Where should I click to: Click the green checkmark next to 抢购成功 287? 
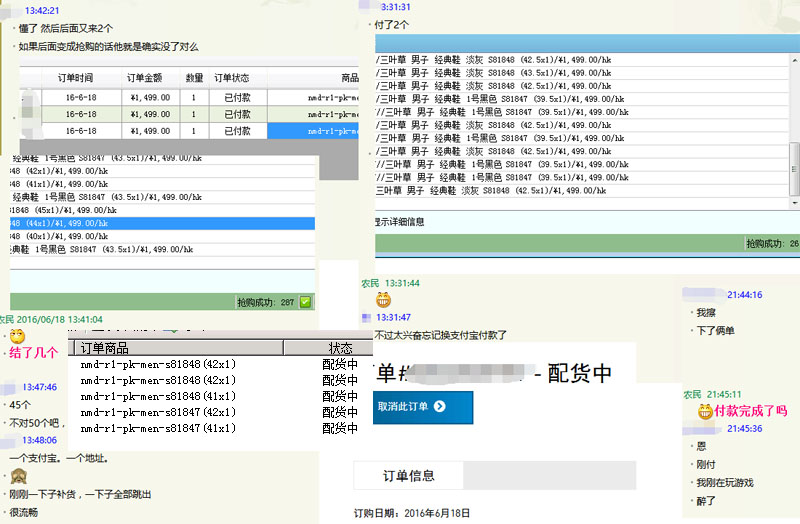(306, 301)
